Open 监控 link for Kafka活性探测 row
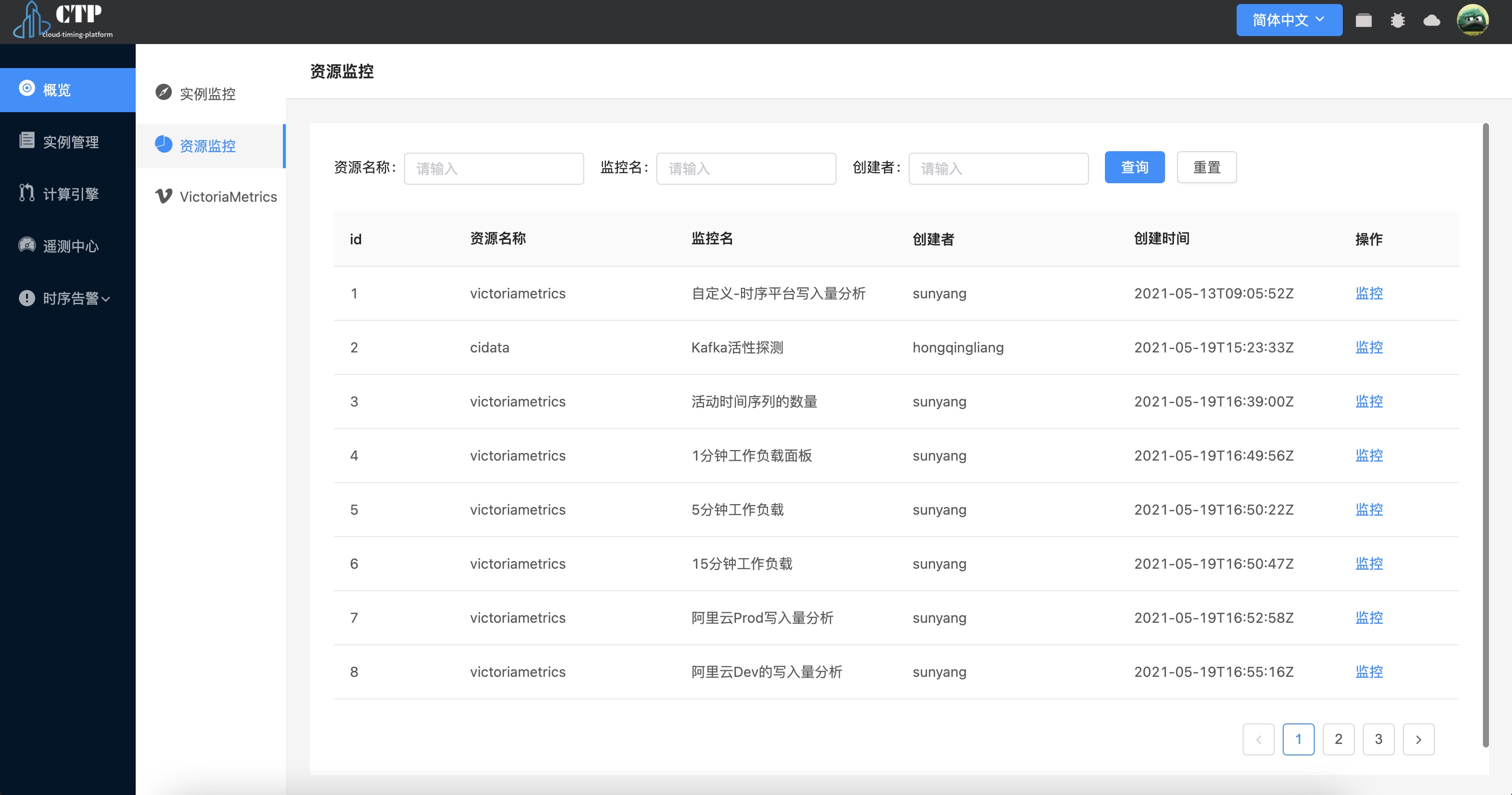 click(1369, 347)
